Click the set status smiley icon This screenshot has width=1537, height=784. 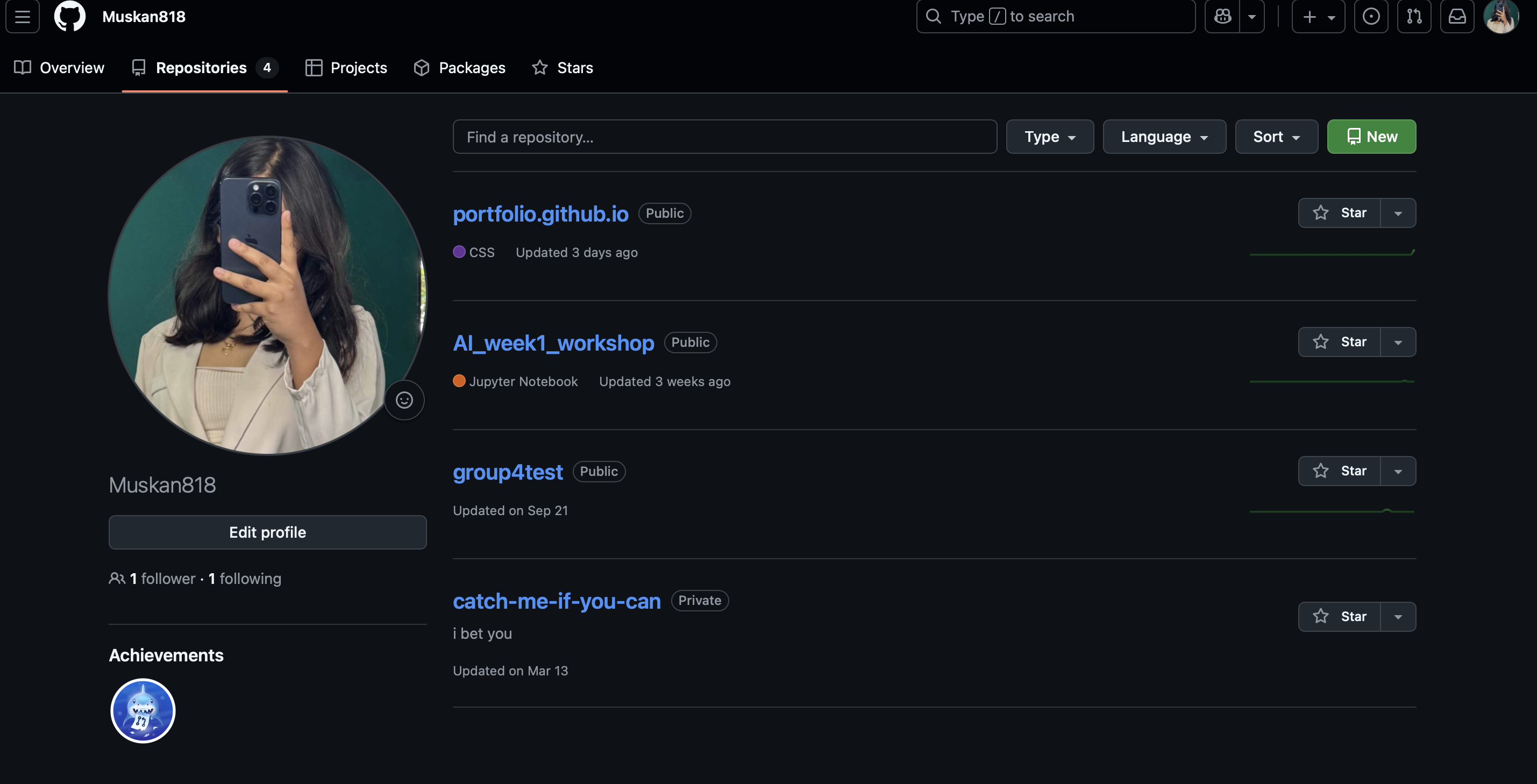(x=404, y=400)
